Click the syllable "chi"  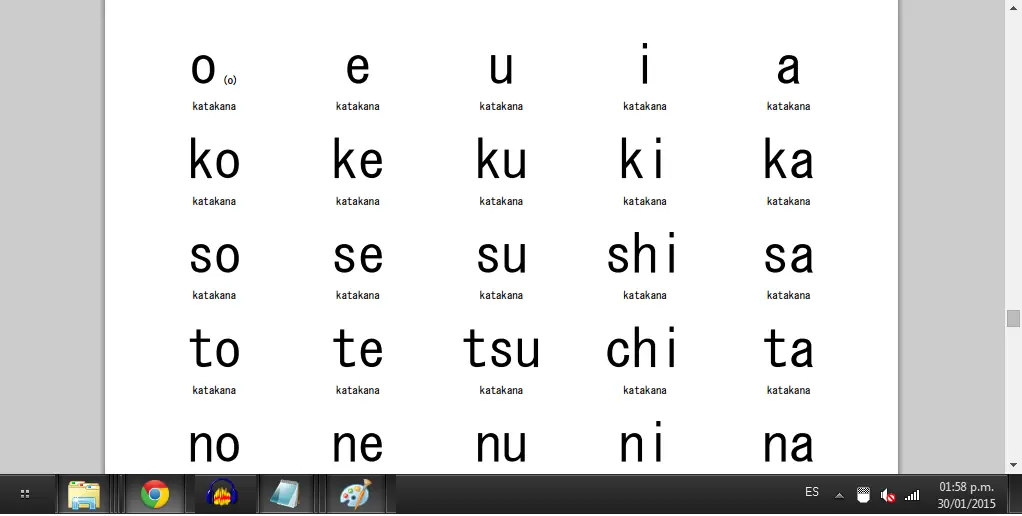642,348
